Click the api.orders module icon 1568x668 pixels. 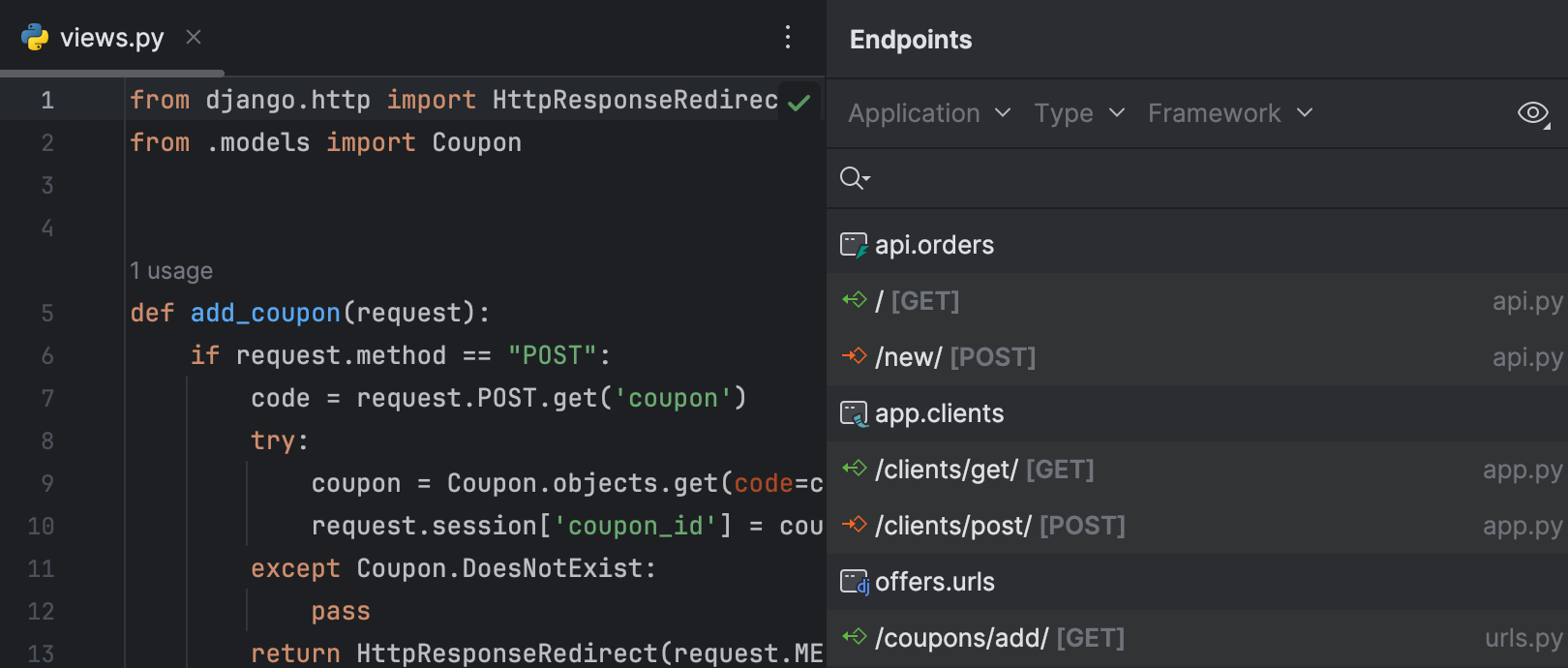(x=854, y=245)
